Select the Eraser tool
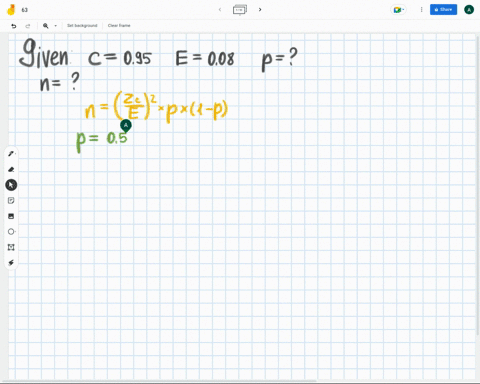480x384 pixels. point(11,169)
